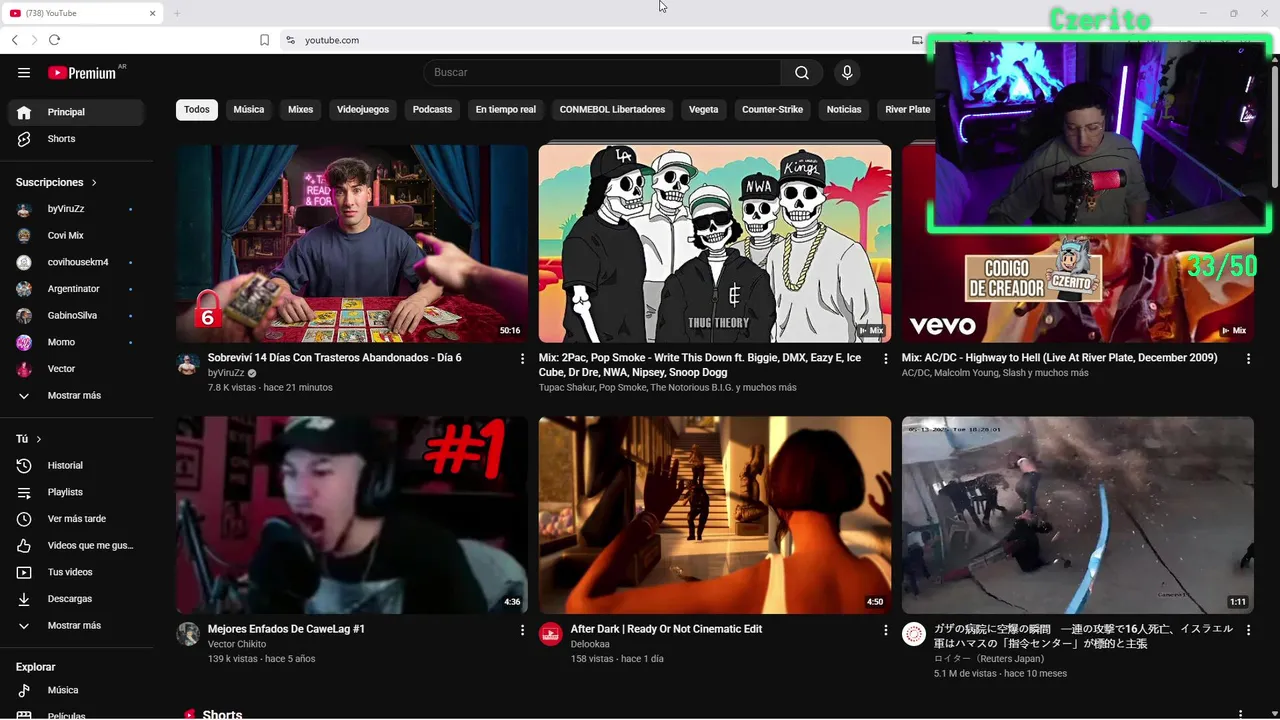Image resolution: width=1280 pixels, height=720 pixels.
Task: Open options menu for Shorts shelf
Action: [1240, 714]
